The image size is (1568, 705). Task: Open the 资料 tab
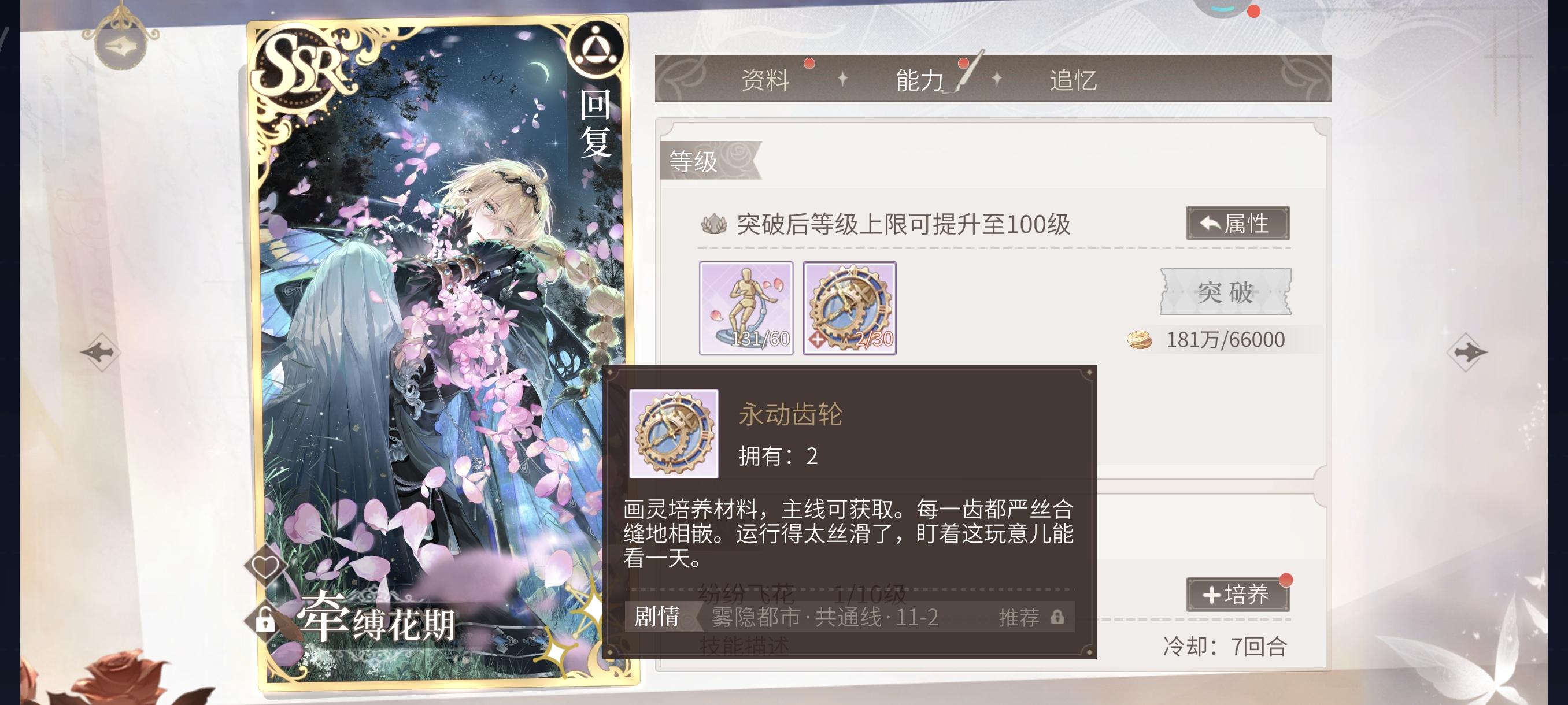(764, 80)
